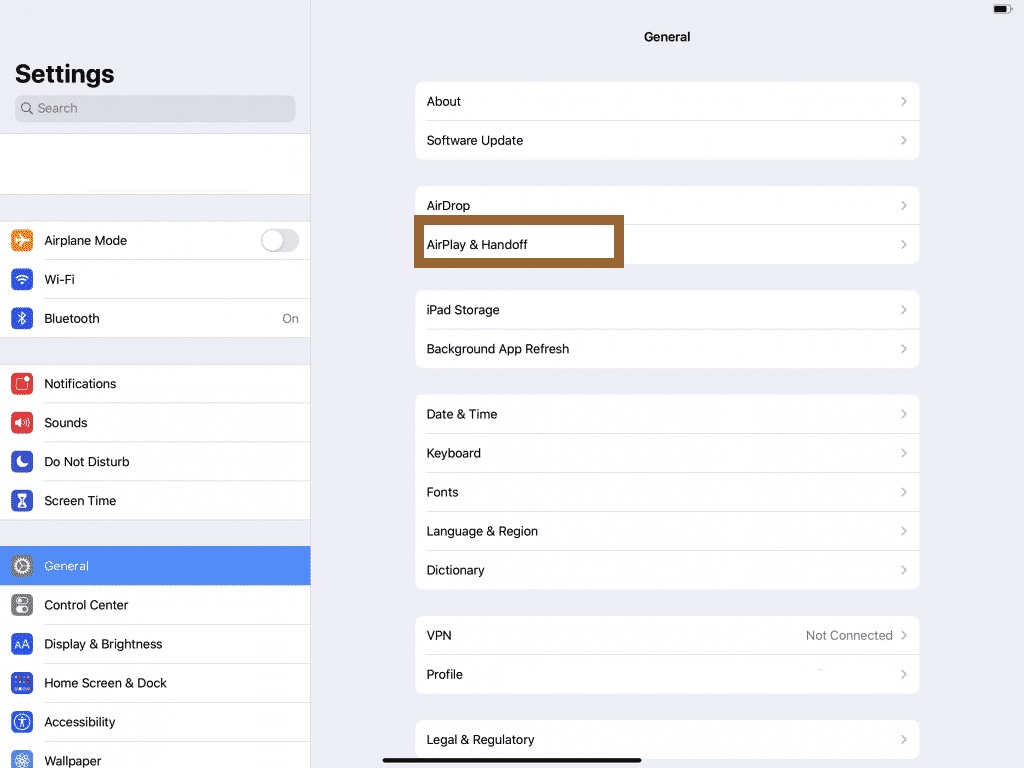Screen dimensions: 1024x768
Task: Select Home Screen & Dock in sidebar
Action: pyautogui.click(x=105, y=683)
